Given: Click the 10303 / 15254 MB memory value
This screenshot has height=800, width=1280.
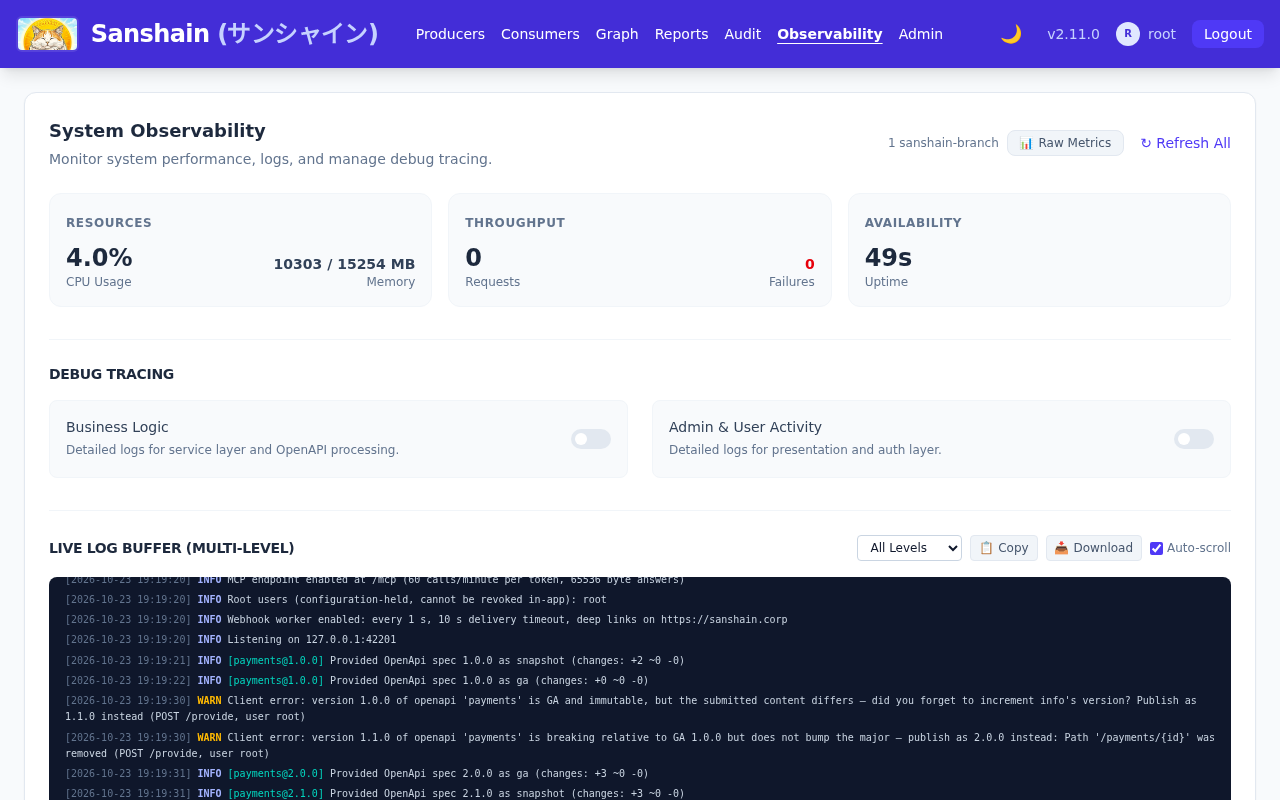Looking at the screenshot, I should coord(344,264).
